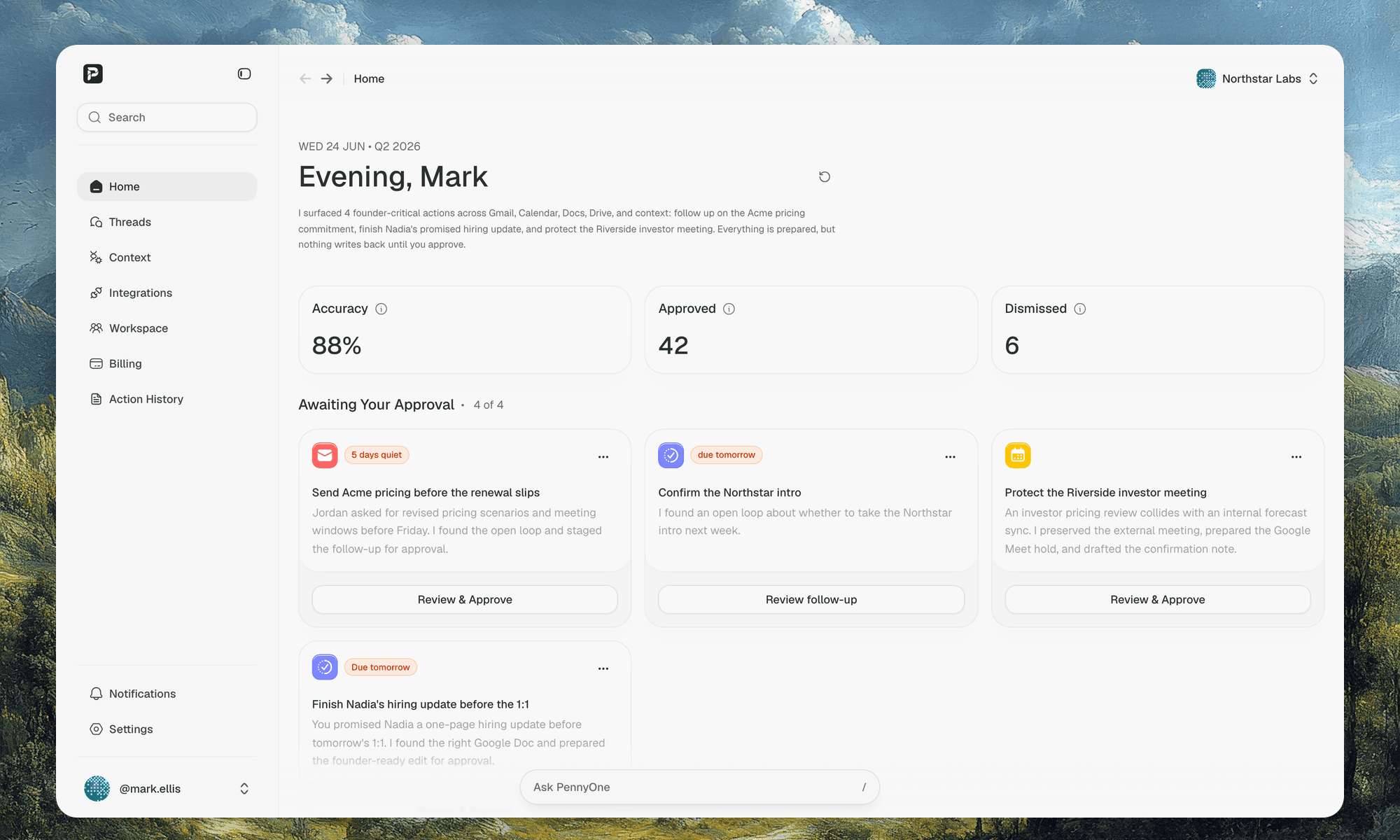Click the task icon on Northstar intro card
1400x840 pixels.
coord(671,455)
